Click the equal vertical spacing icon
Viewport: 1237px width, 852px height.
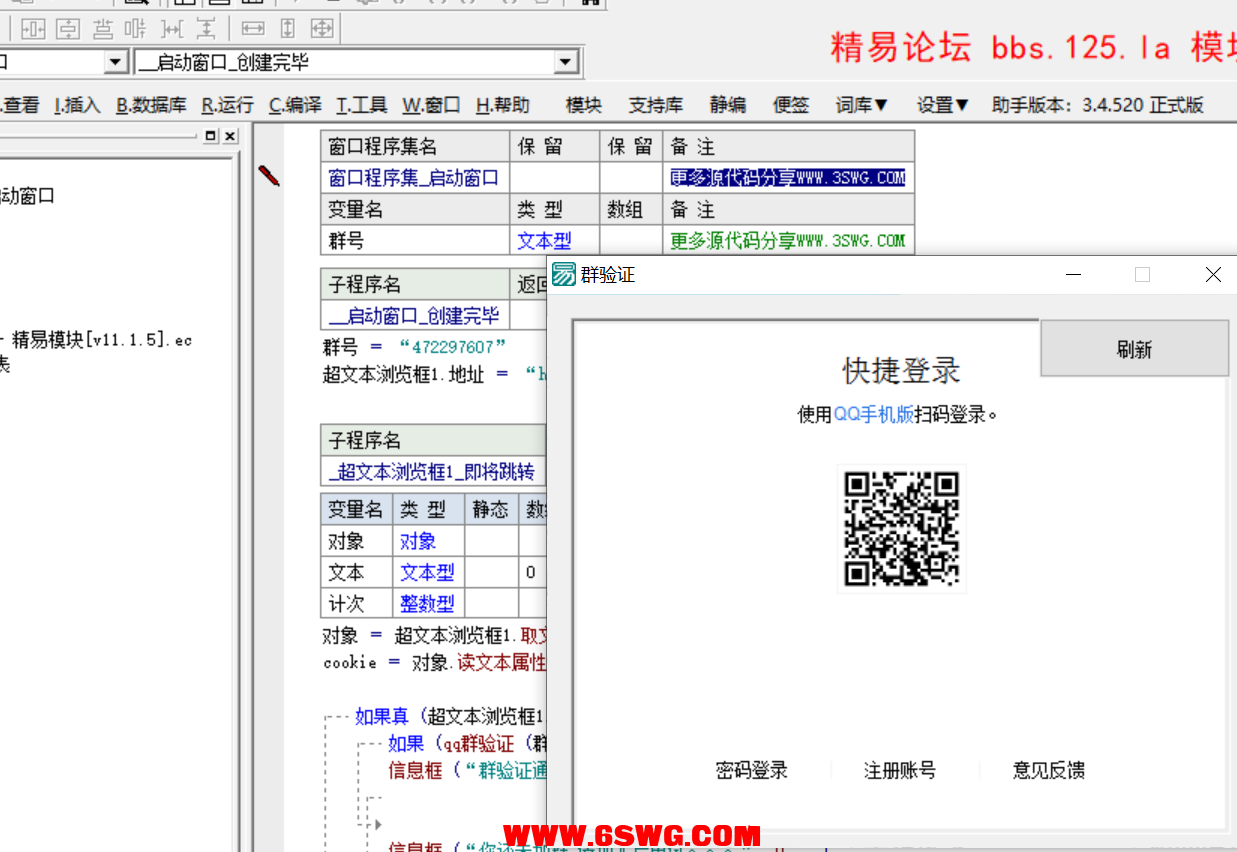coord(205,29)
